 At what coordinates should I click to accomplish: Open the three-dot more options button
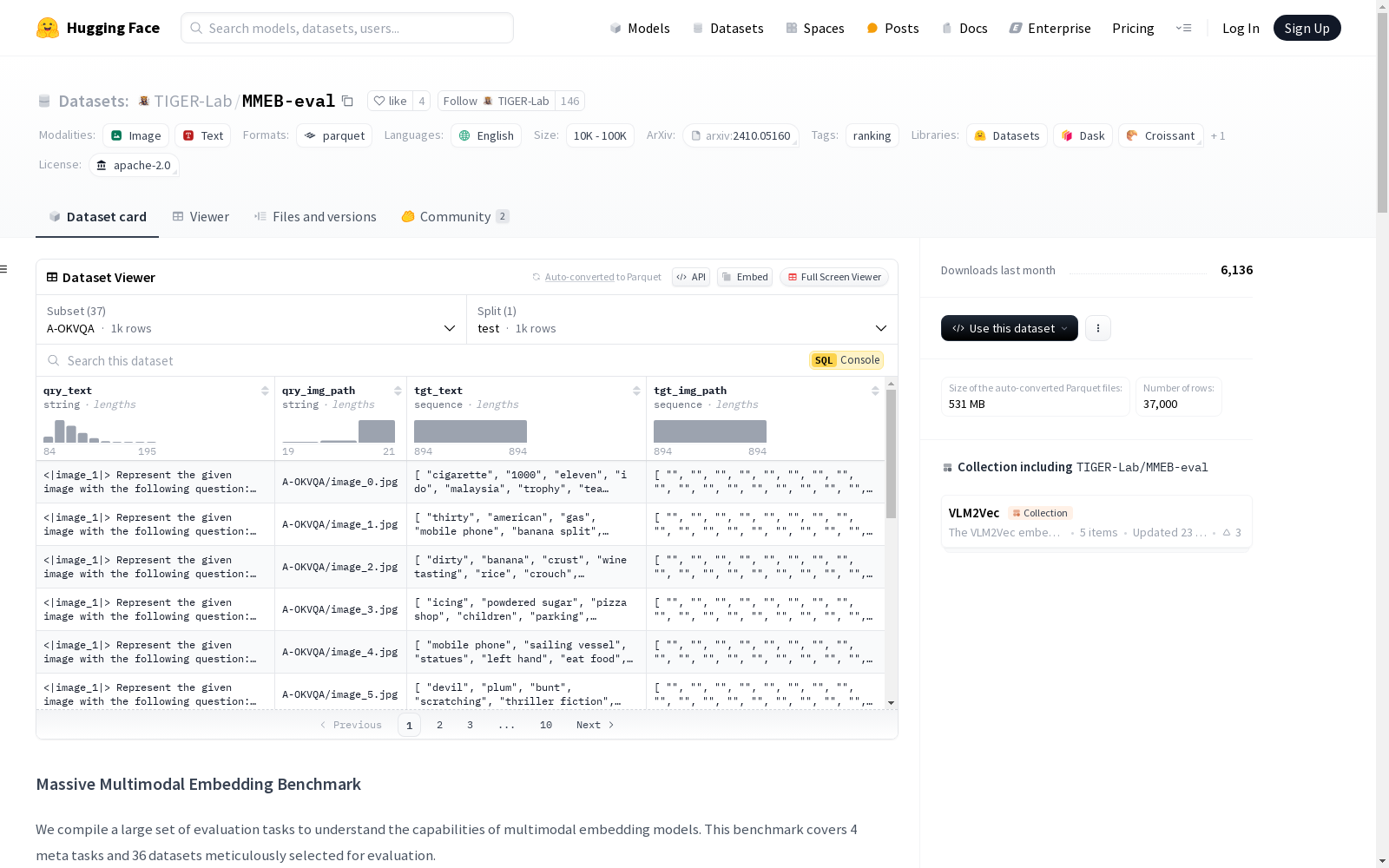pos(1098,328)
